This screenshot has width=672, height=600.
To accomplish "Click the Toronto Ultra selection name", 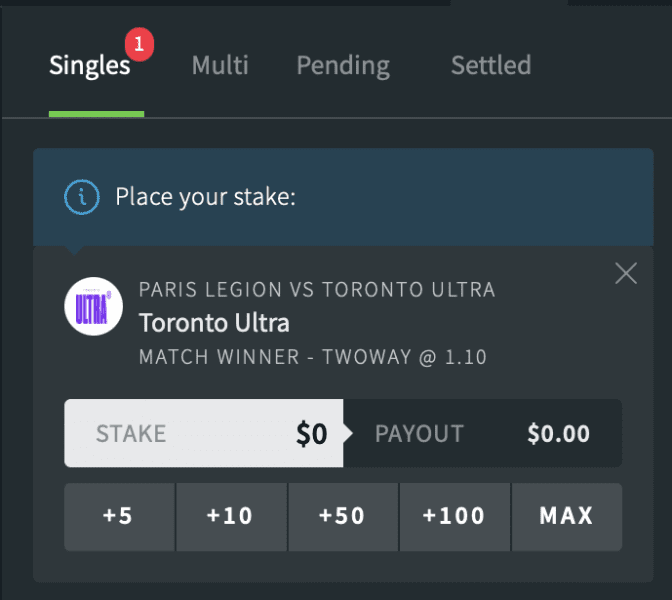I will pyautogui.click(x=214, y=323).
